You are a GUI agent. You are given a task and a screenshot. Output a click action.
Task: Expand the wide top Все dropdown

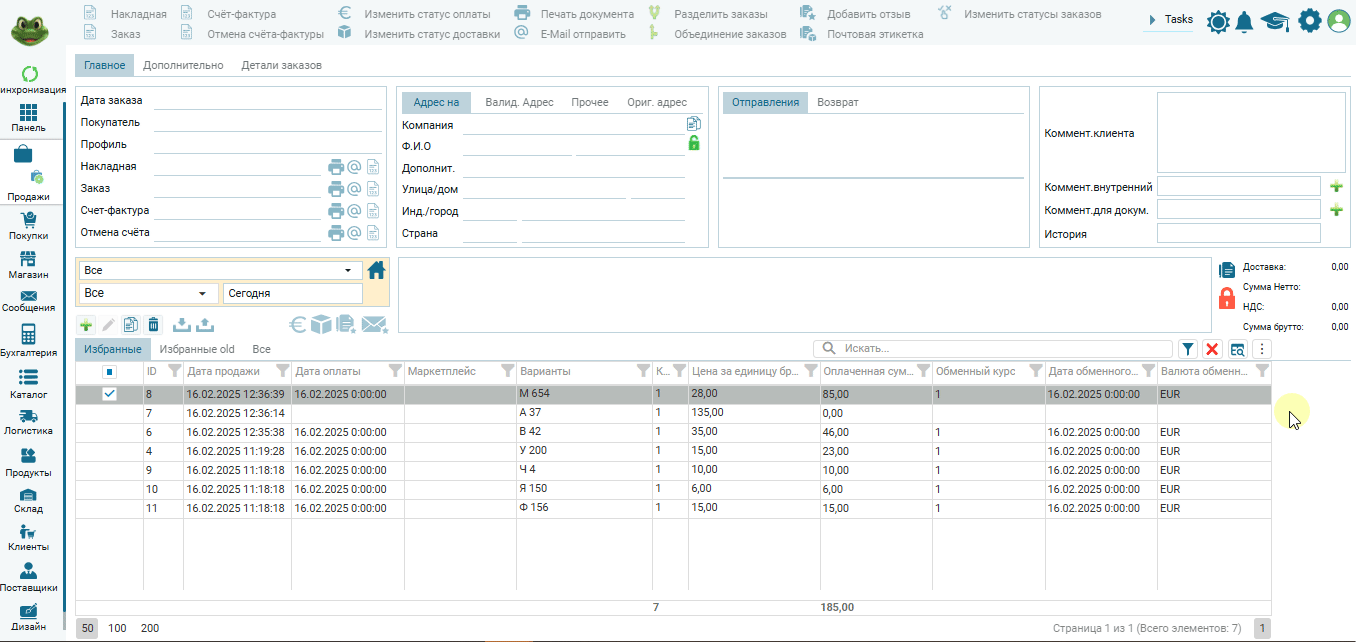[x=347, y=270]
